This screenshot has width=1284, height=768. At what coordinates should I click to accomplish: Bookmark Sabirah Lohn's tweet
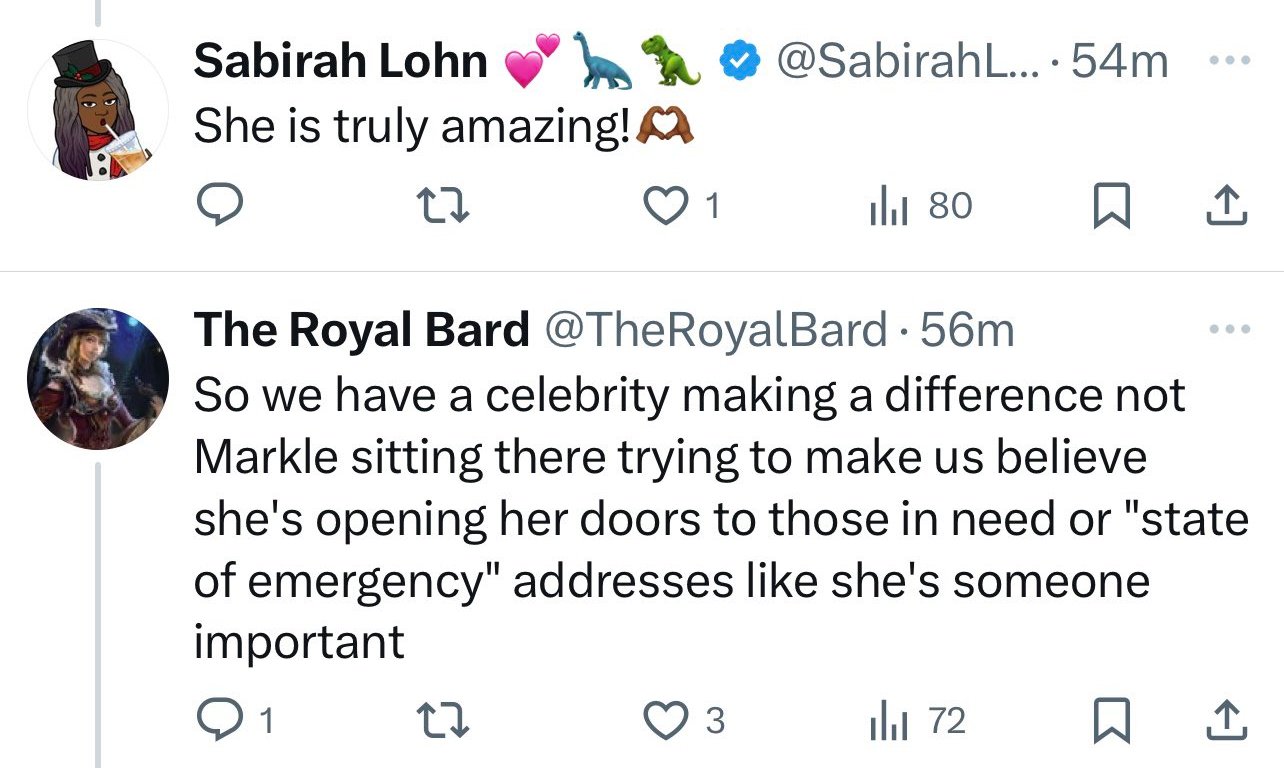coord(1103,206)
